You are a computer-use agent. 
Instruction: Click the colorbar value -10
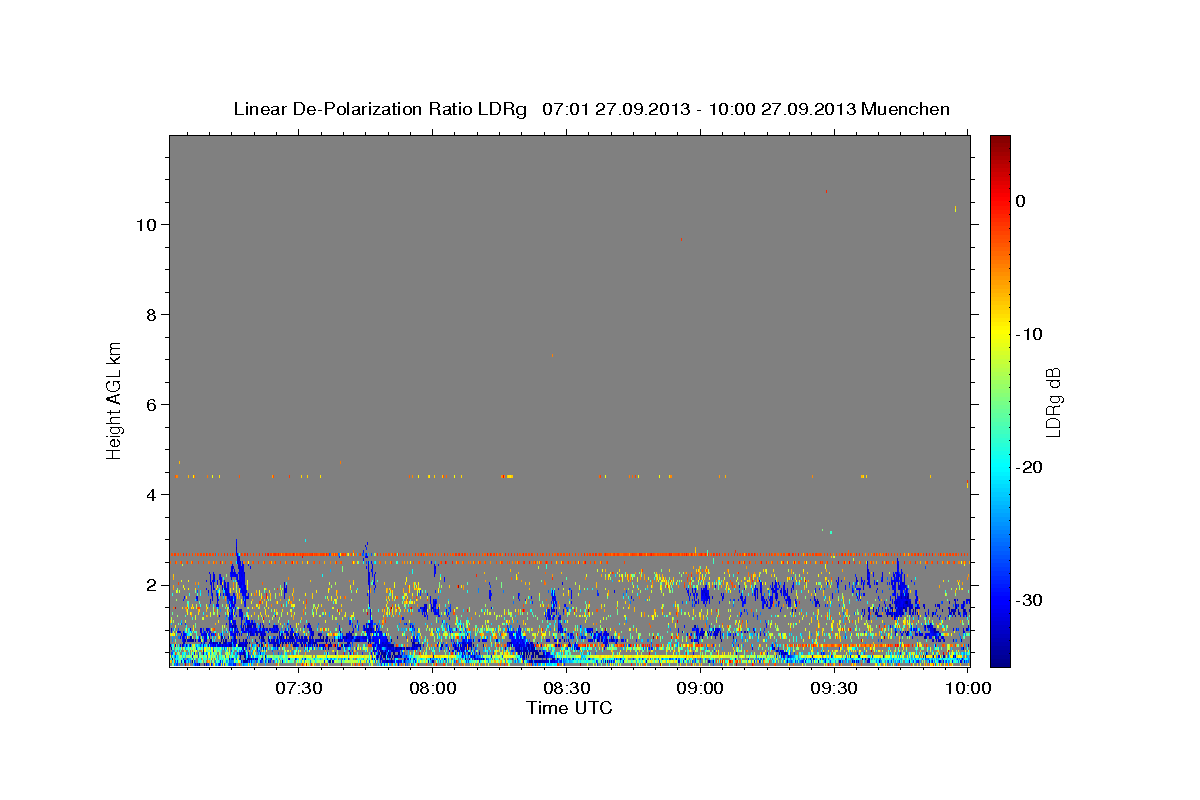tap(1029, 334)
